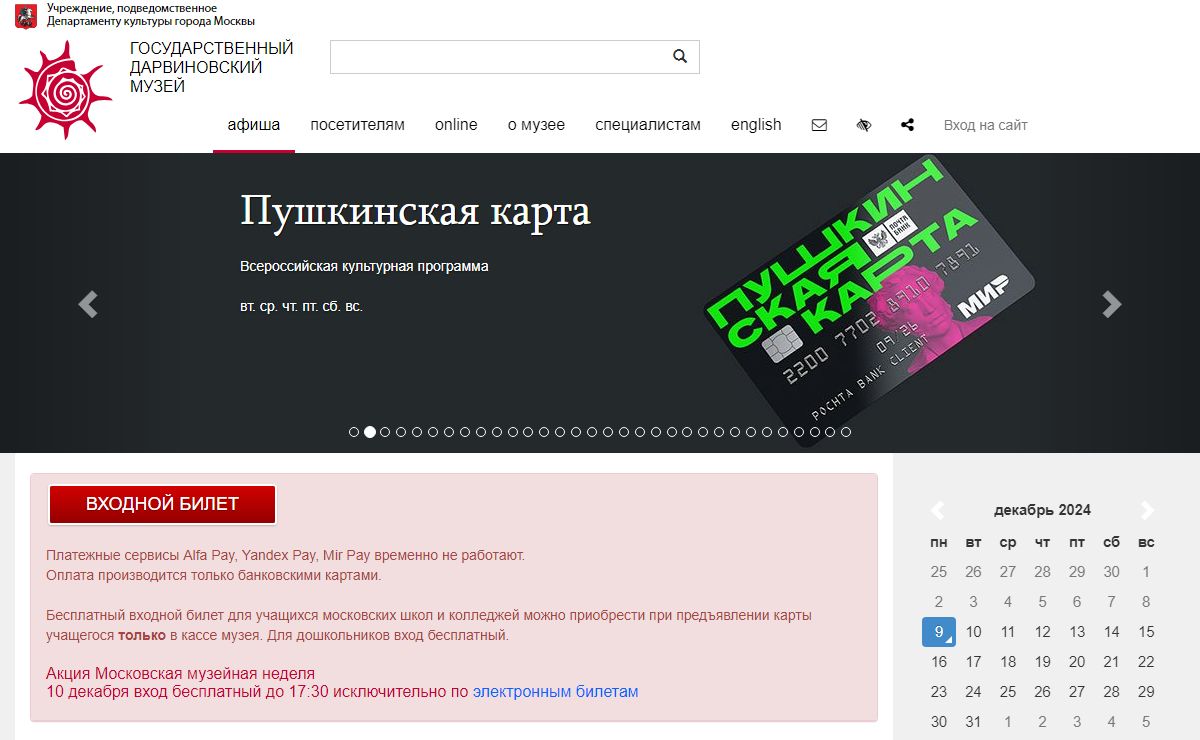Open the электронным билетам link
This screenshot has width=1200, height=740.
coord(555,691)
